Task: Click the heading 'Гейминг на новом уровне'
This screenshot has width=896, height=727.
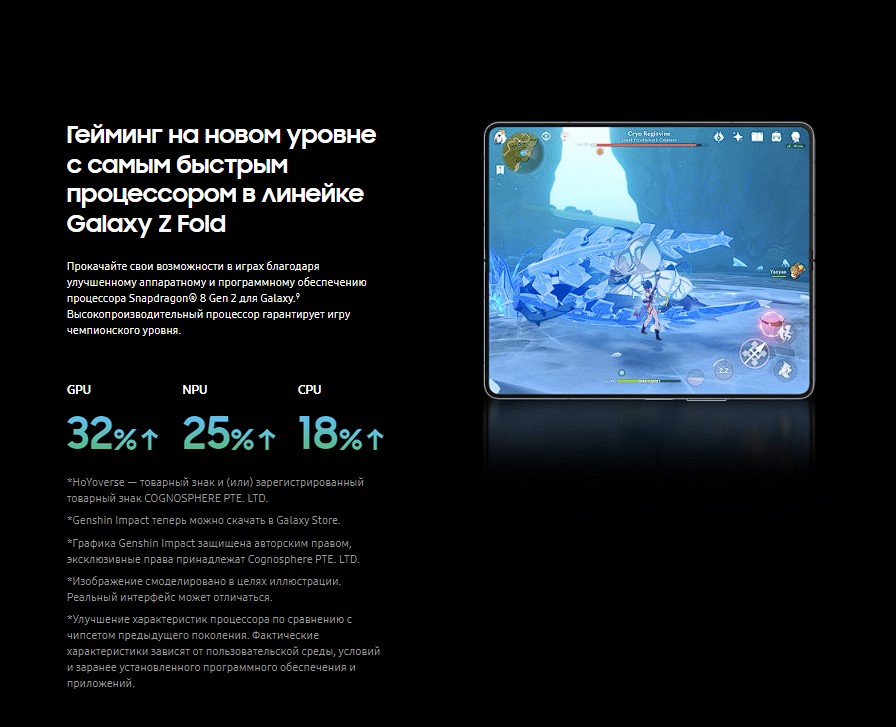Action: 221,135
